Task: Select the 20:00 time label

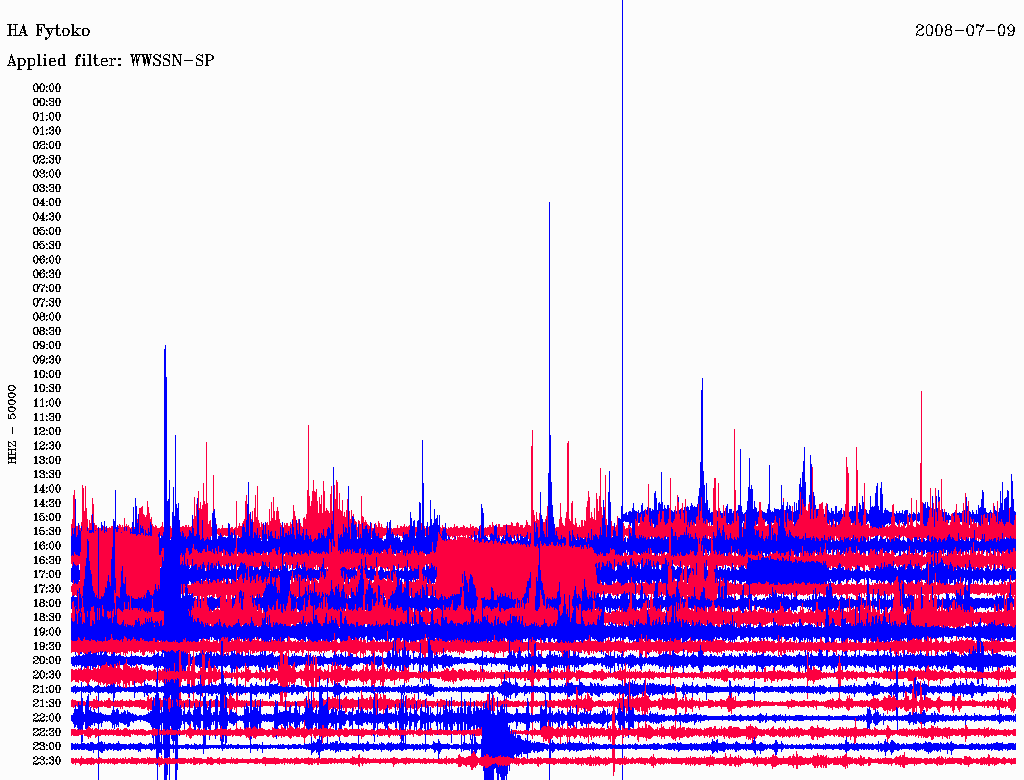Action: 46,661
